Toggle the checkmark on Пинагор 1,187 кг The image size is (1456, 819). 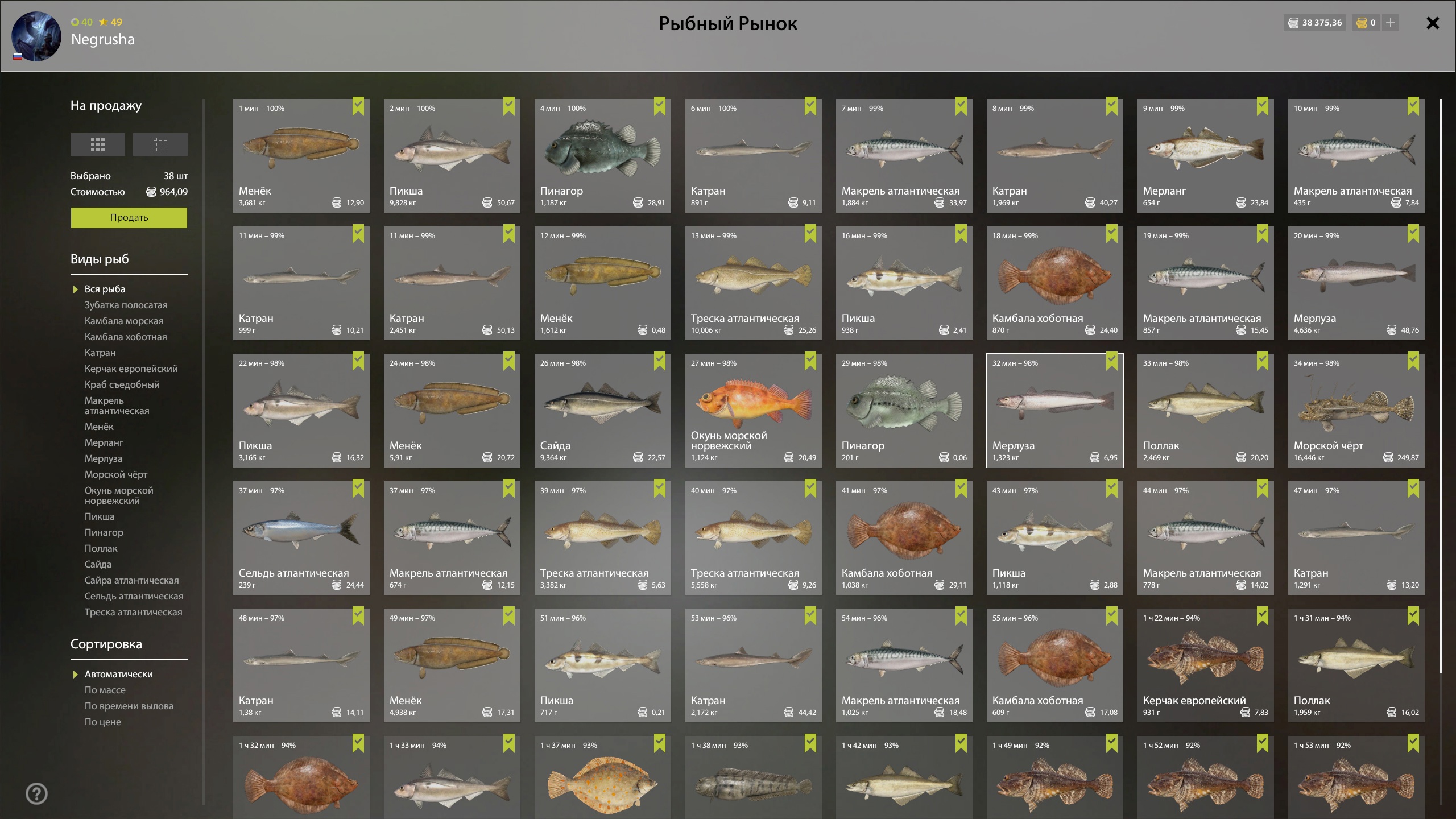pos(660,107)
